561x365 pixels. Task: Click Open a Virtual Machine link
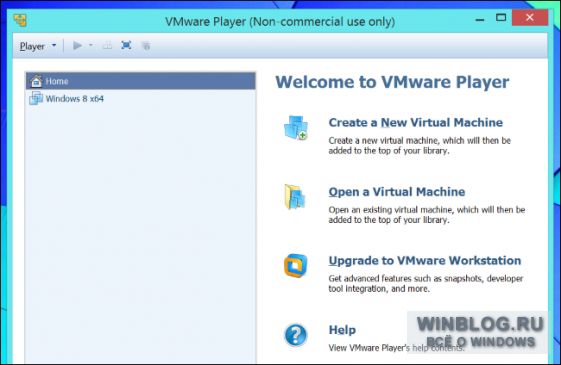point(397,192)
